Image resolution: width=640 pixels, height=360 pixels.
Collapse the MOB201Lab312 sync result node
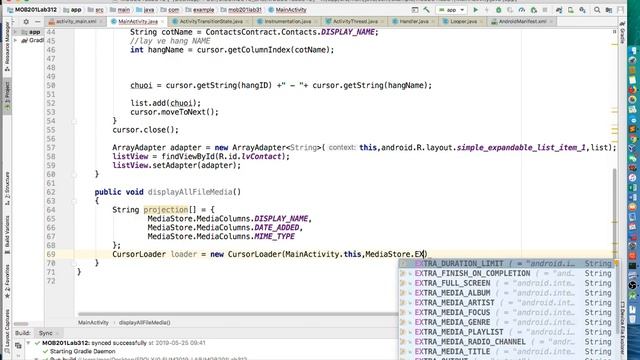click(29, 343)
